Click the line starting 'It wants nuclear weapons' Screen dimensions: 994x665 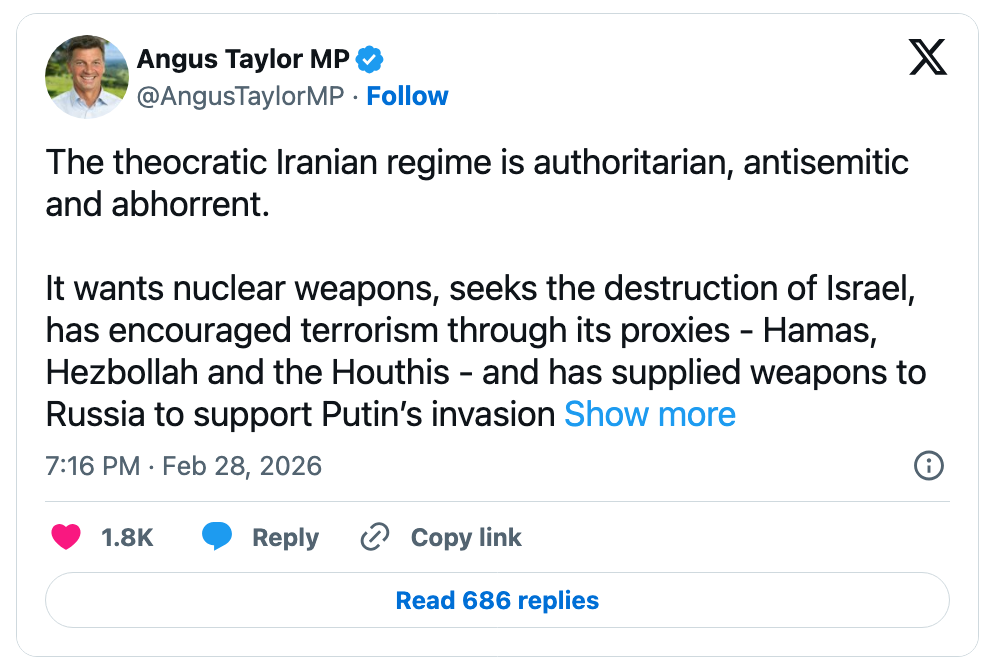tap(481, 290)
